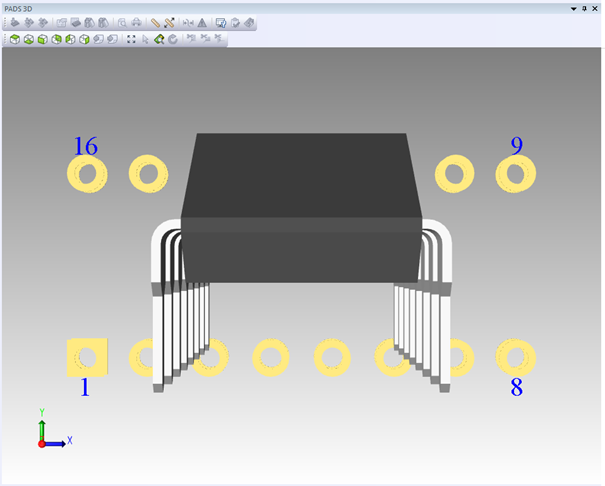Click the round pad labeled 16
Image resolution: width=605 pixels, height=486 pixels.
[x=87, y=174]
